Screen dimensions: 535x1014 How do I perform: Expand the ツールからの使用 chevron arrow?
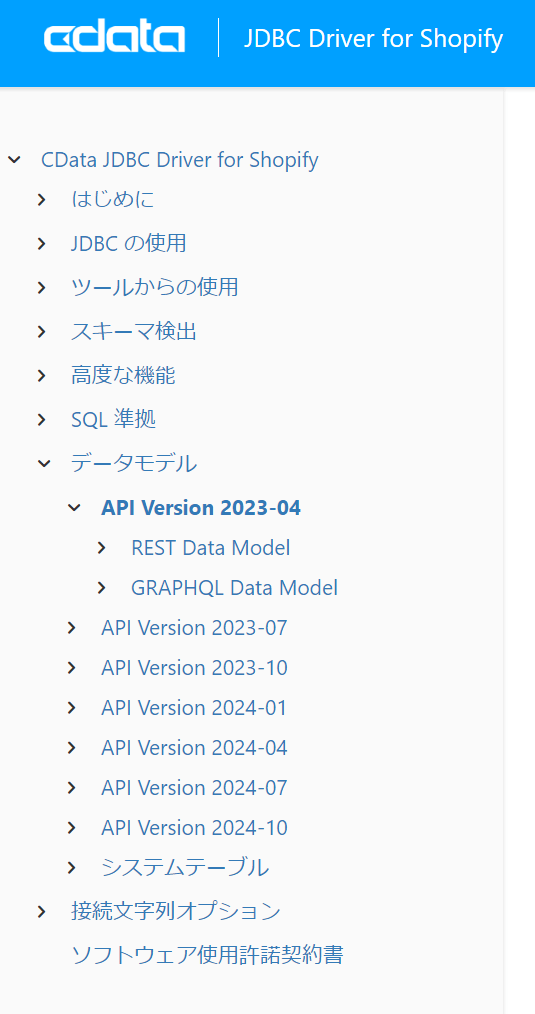42,288
